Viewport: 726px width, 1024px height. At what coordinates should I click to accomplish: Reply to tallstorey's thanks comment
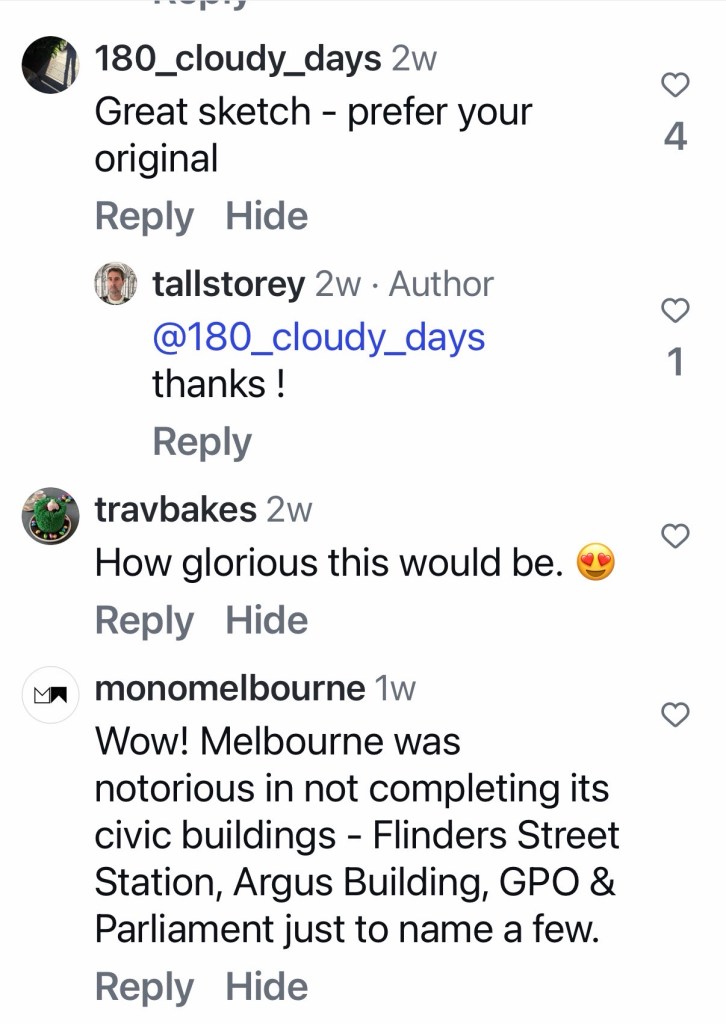202,442
